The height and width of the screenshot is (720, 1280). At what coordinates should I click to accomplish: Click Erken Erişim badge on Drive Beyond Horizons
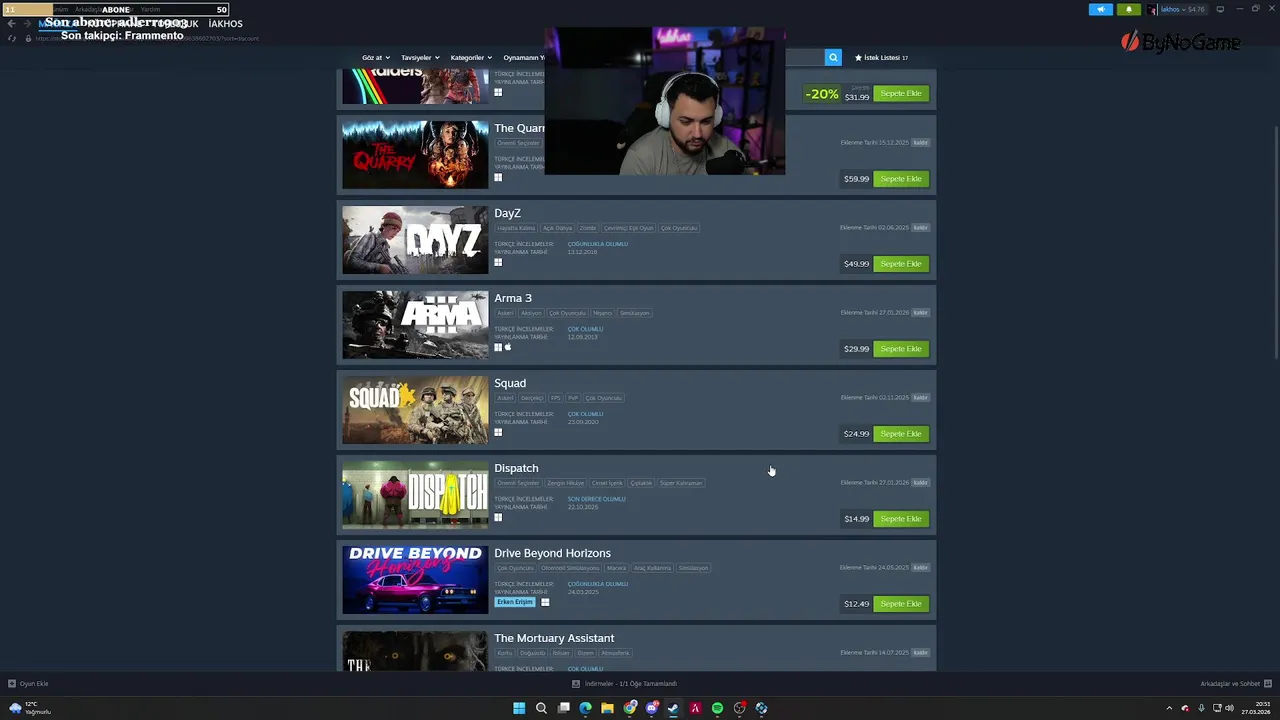coord(515,602)
